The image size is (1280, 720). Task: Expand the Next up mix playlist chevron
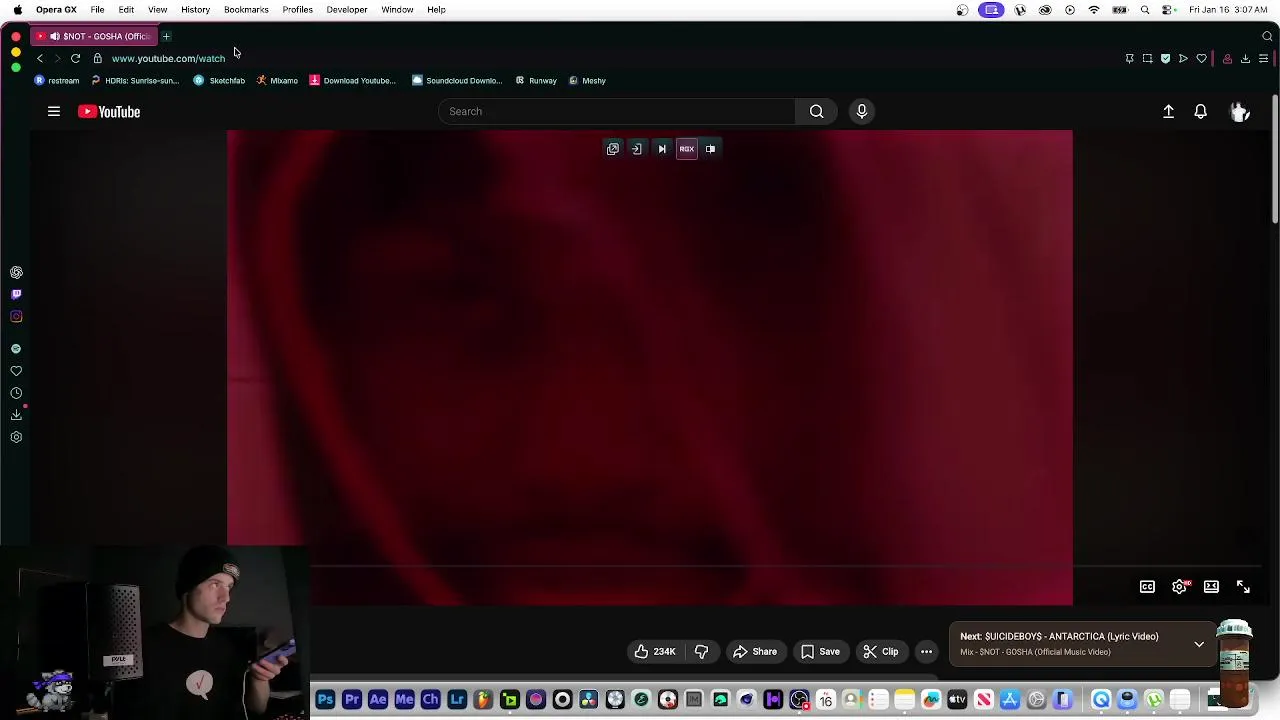[x=1199, y=644]
